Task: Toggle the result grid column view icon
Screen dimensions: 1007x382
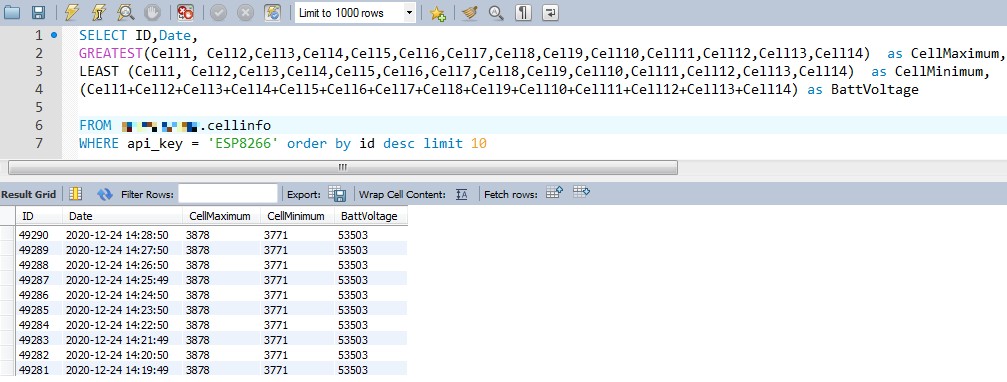Action: tap(76, 193)
